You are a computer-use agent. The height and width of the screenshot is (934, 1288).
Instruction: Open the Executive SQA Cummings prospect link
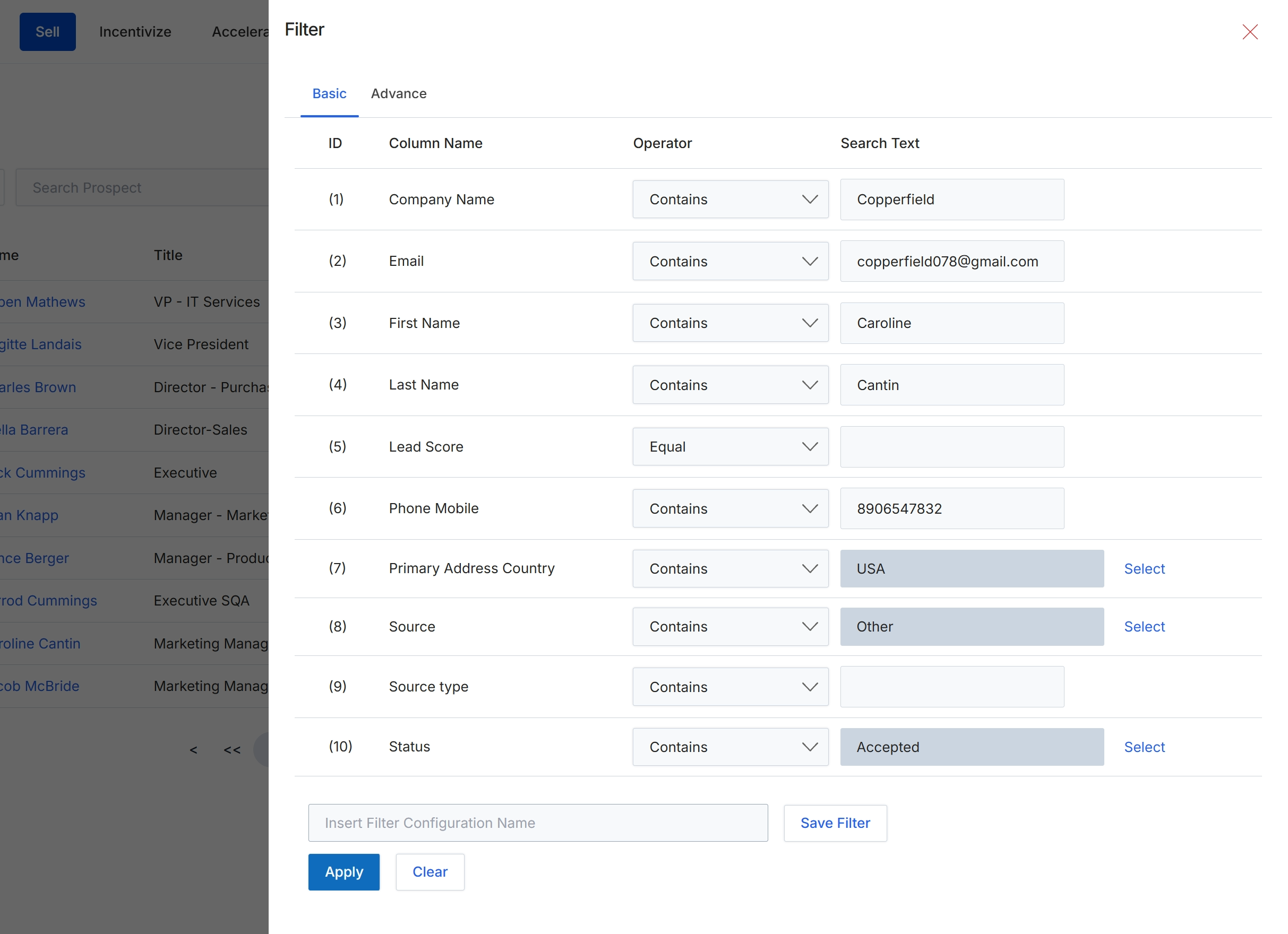(x=49, y=601)
